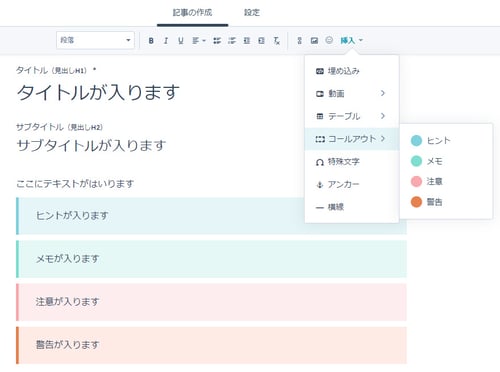Click the subtitle field サブタイトルが入ります
The width and height of the screenshot is (500, 372).
point(91,145)
